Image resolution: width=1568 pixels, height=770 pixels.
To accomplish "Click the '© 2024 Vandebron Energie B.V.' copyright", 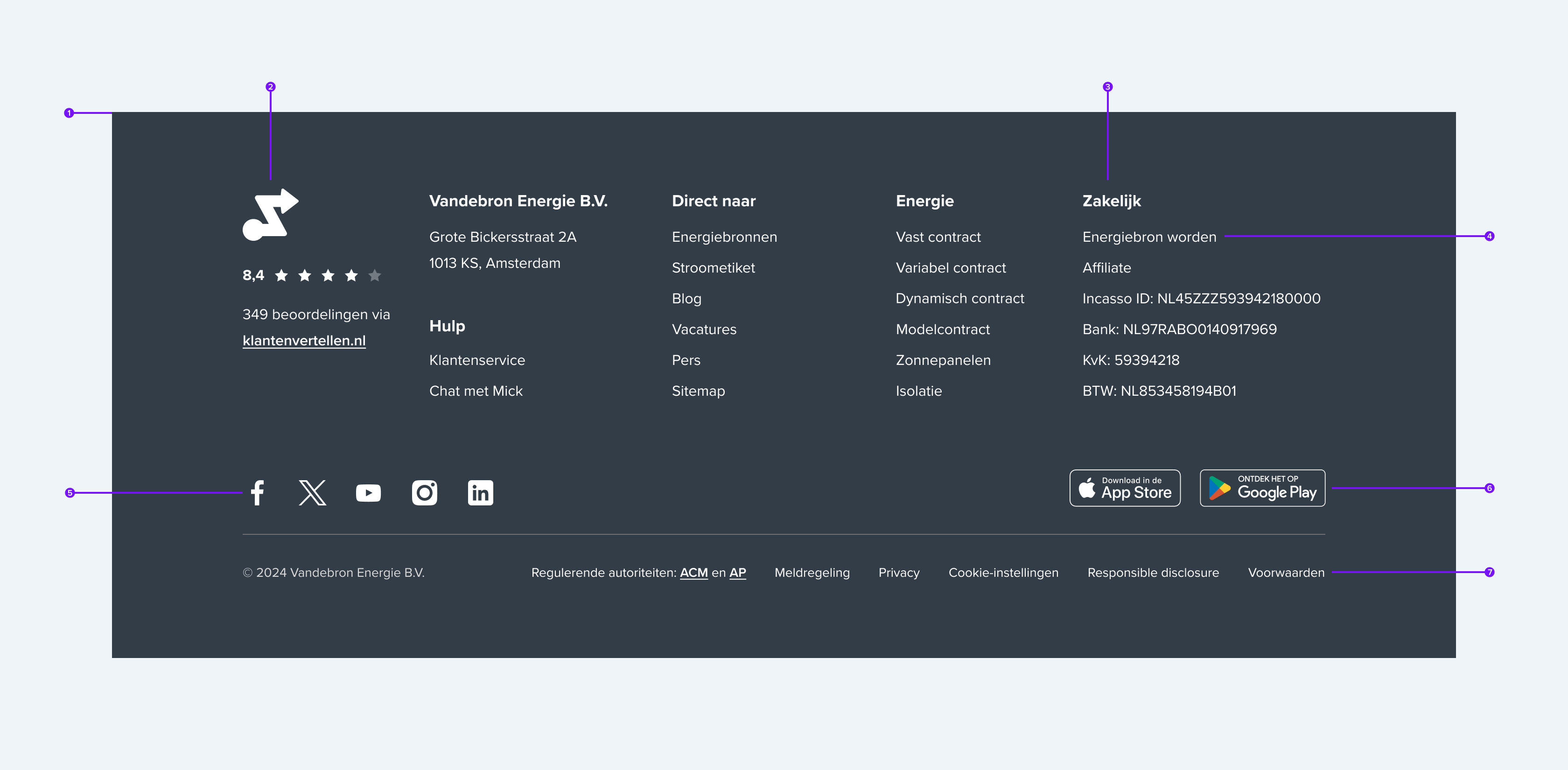I will click(x=333, y=573).
